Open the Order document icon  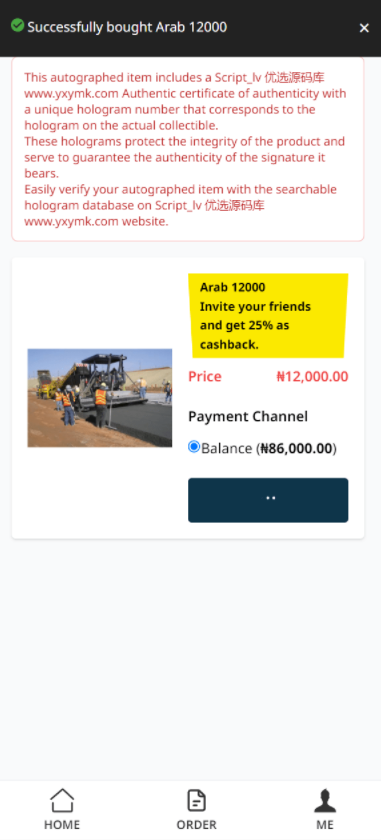[197, 800]
